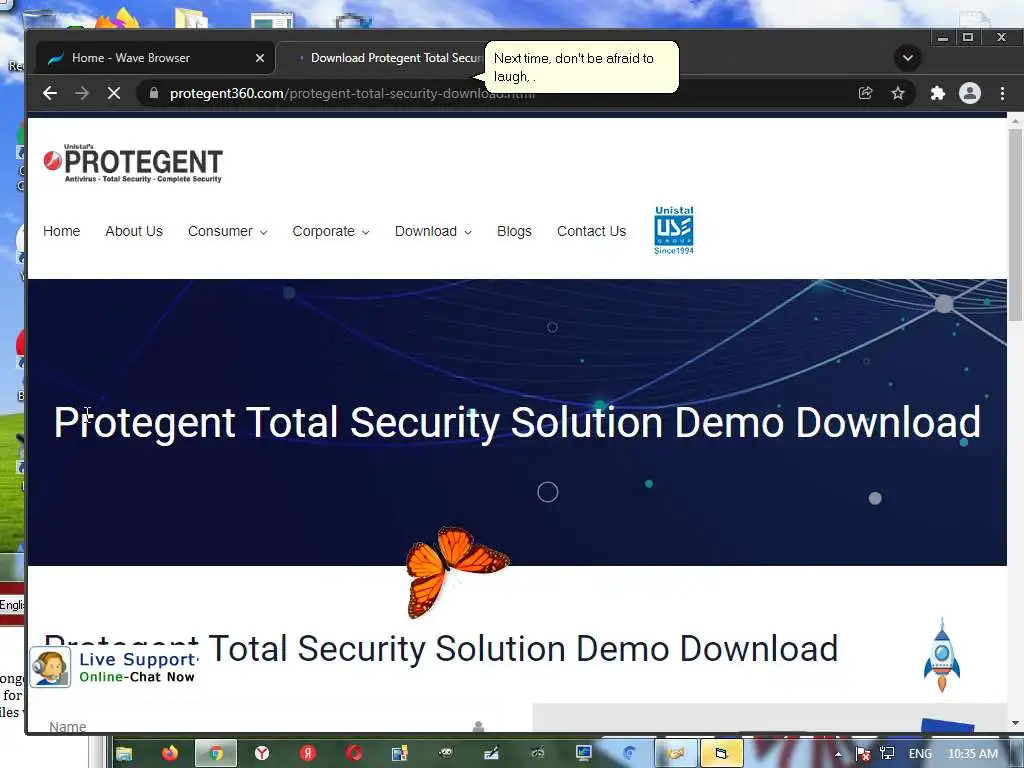Select the handshake taskbar application
Screen dimensions: 1024x768
coord(675,754)
